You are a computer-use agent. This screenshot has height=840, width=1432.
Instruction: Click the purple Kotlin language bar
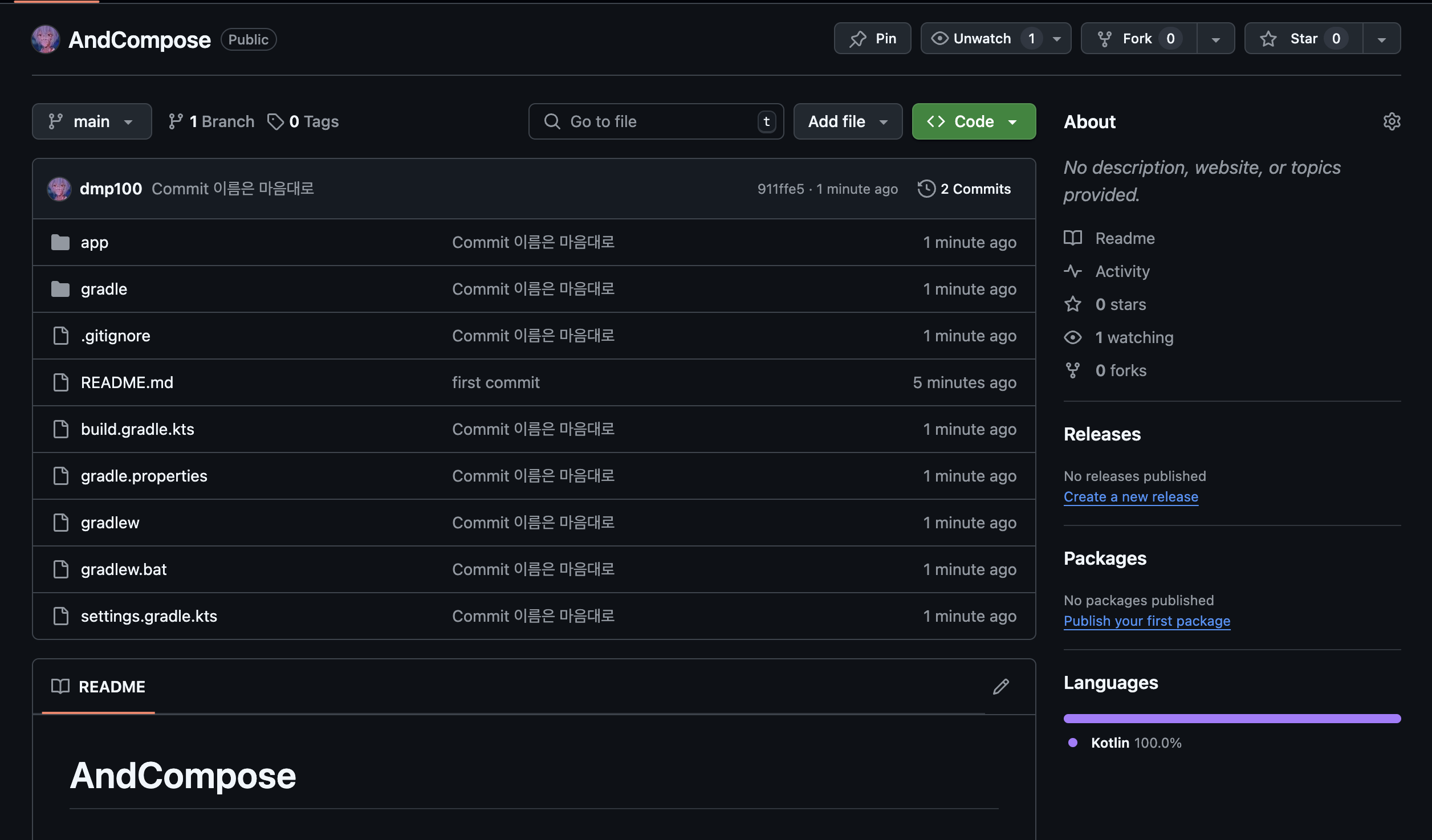1231,719
